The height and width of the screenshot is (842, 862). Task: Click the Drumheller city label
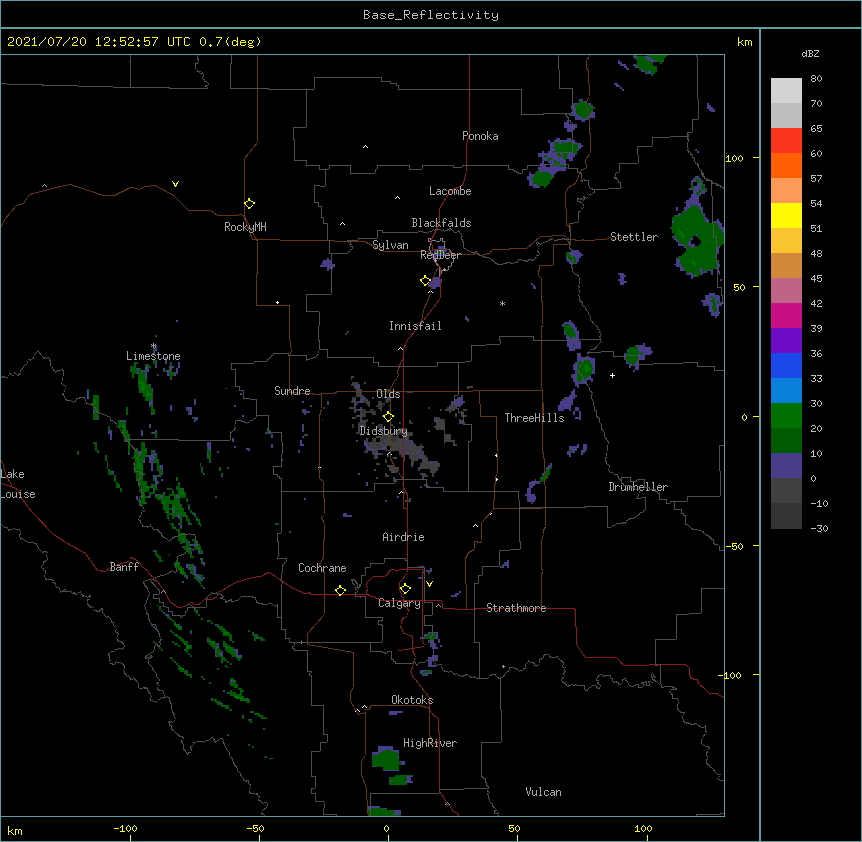click(x=638, y=487)
